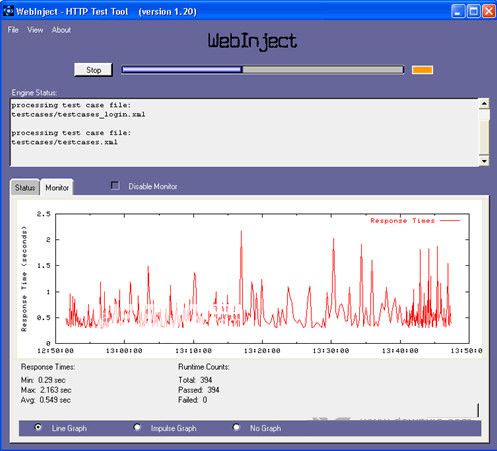Maximize the WebInject window
Image resolution: width=497 pixels, height=451 pixels.
coord(473,11)
